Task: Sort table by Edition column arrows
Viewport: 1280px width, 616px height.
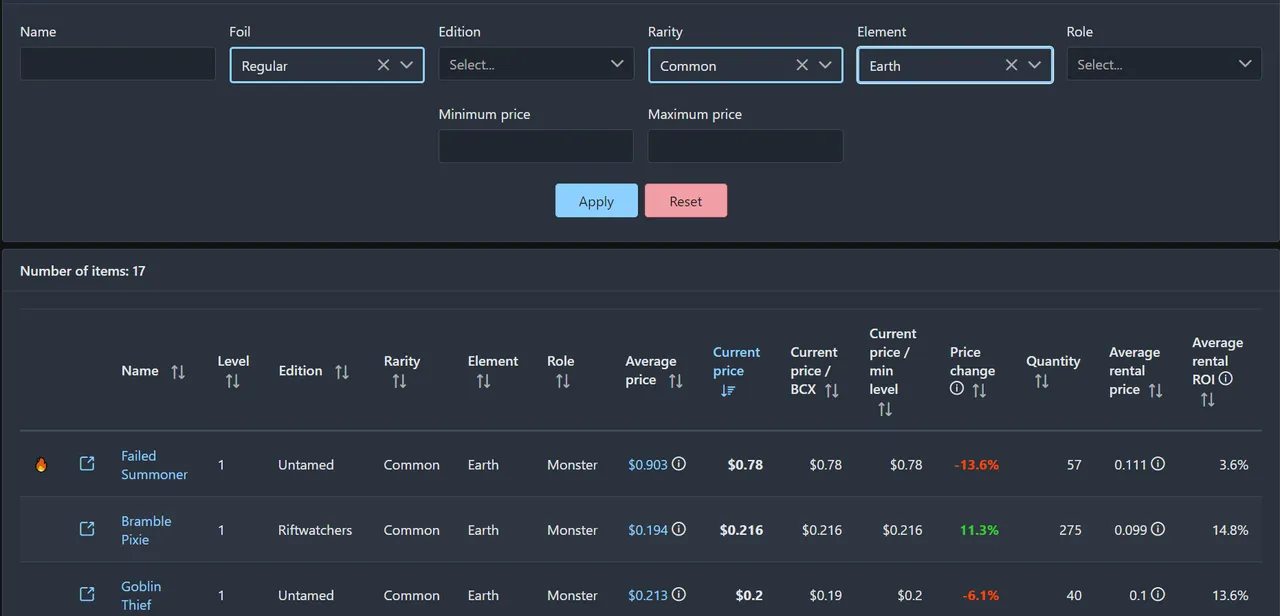Action: [341, 372]
